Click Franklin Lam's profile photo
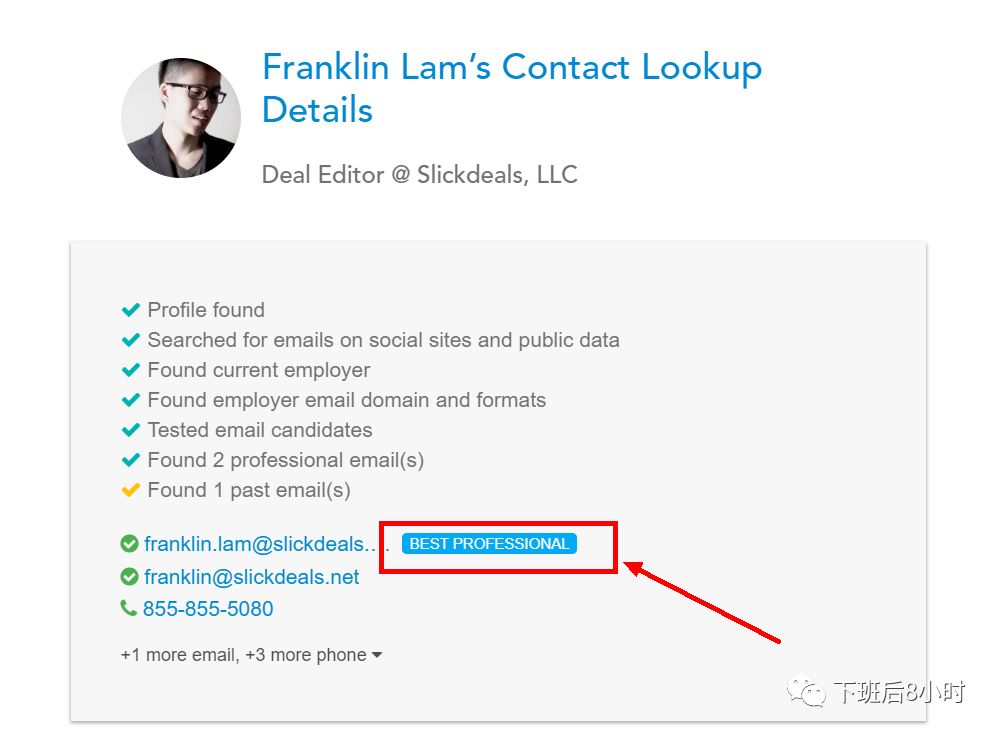 click(181, 118)
